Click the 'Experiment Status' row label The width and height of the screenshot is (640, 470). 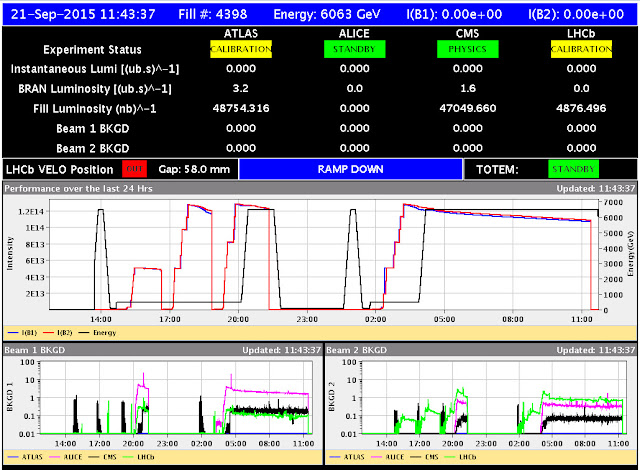coord(92,50)
